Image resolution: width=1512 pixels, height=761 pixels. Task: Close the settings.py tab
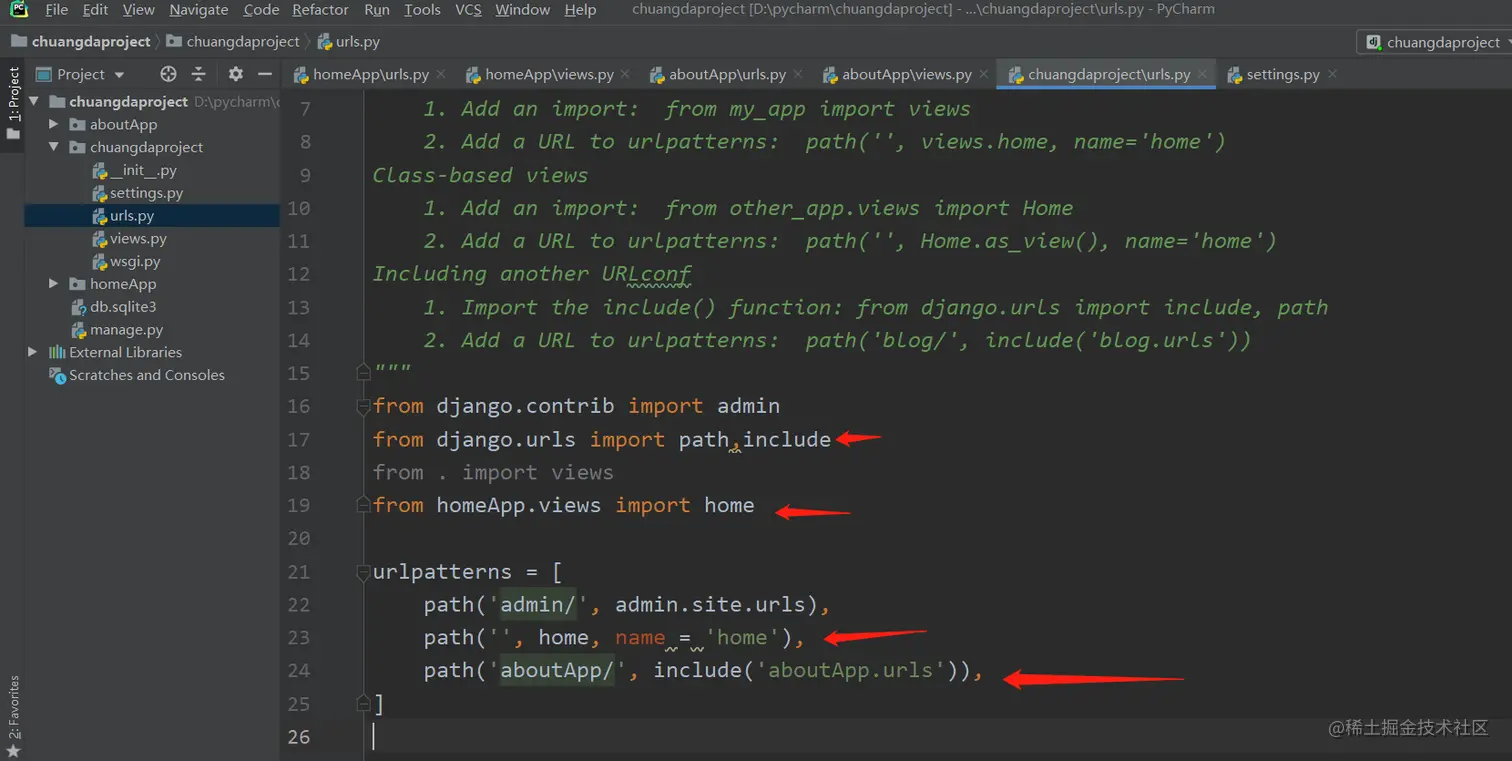click(1332, 74)
